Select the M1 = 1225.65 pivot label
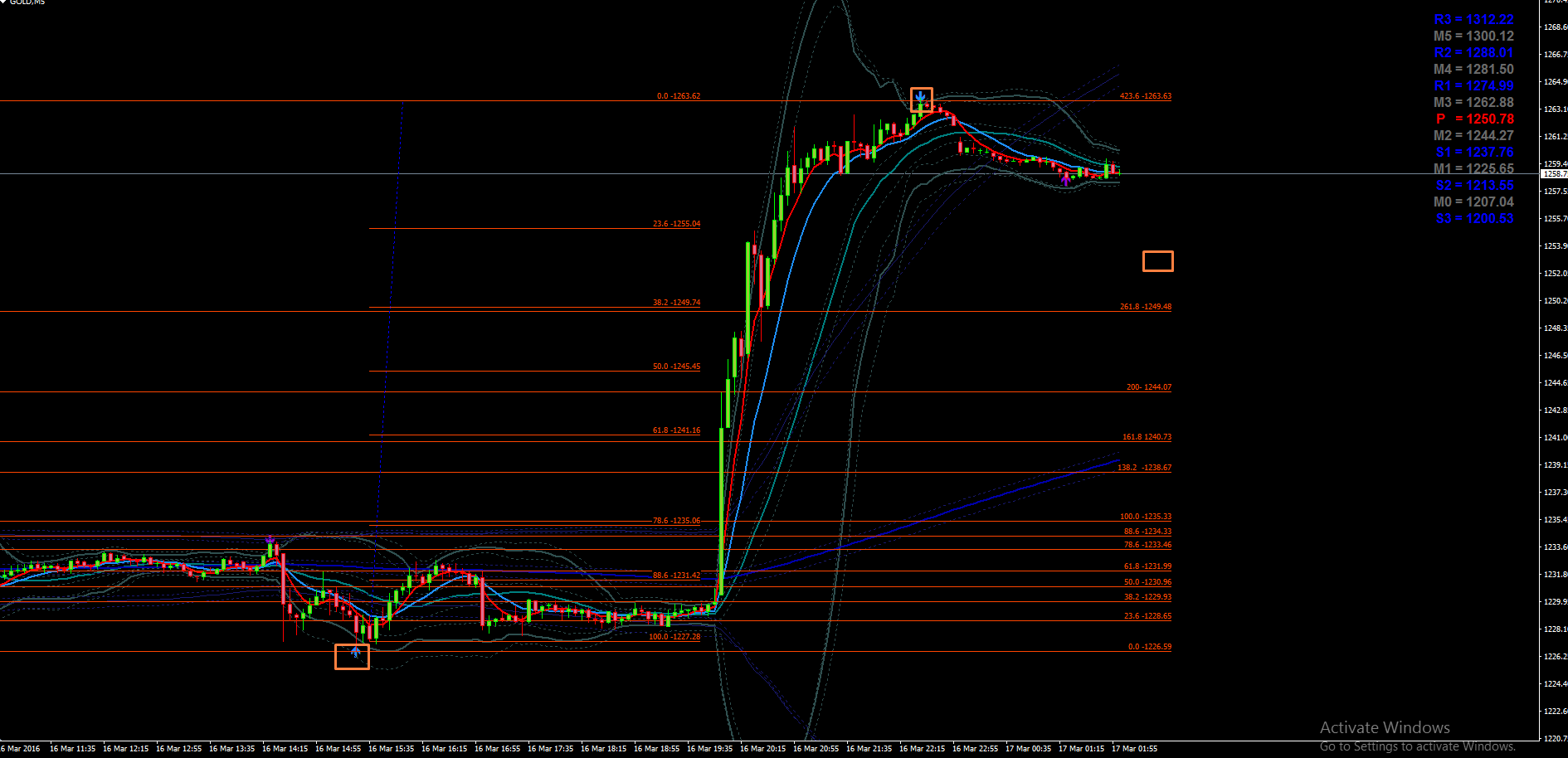Image resolution: width=1568 pixels, height=758 pixels. [1473, 169]
